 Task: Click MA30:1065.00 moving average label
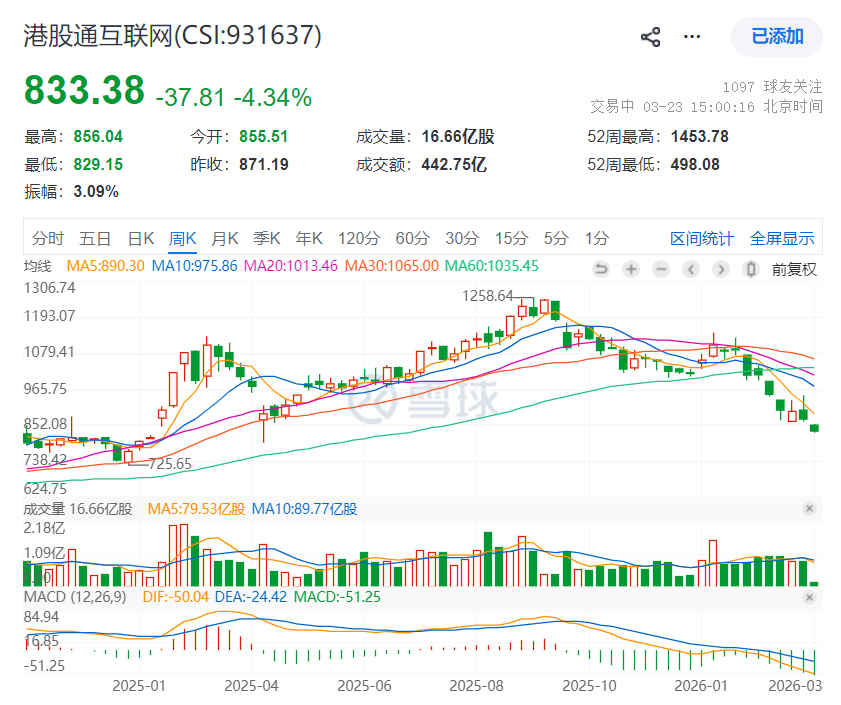(x=392, y=266)
